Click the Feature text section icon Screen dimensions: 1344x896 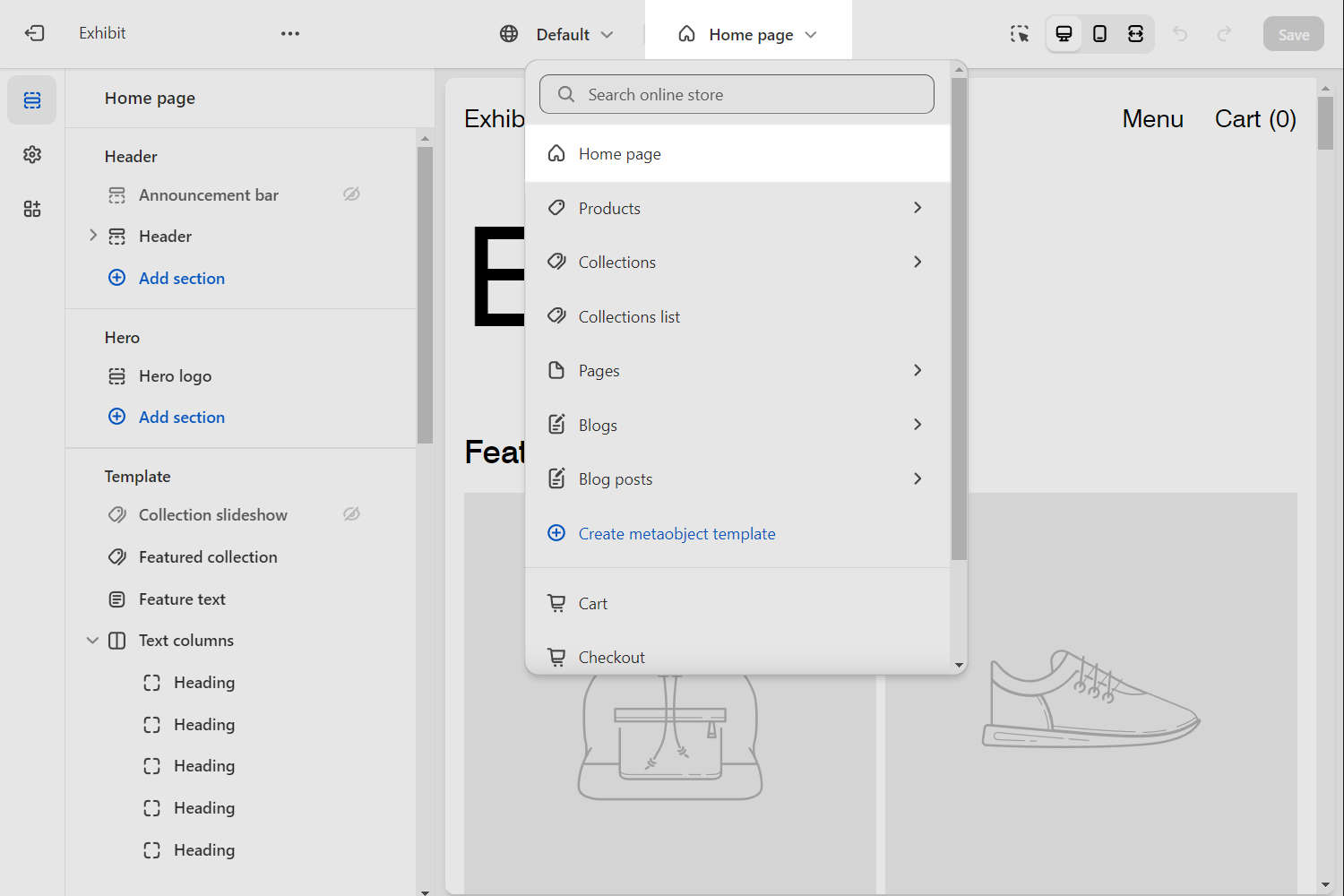coord(117,599)
